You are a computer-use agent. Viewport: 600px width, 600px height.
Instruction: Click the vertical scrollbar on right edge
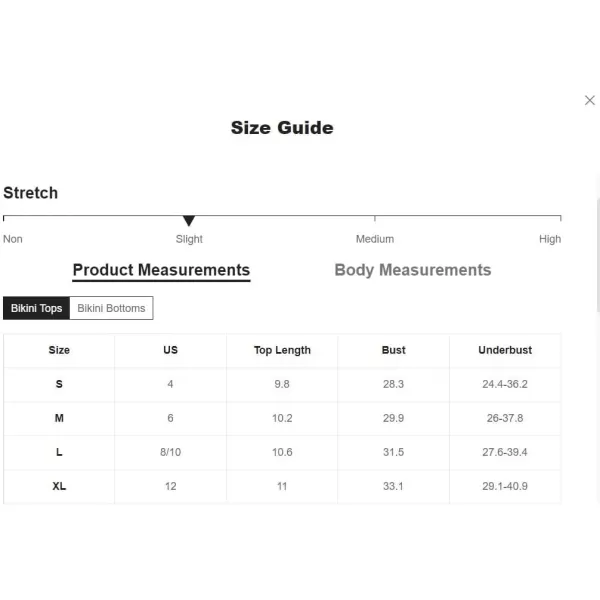tap(598, 255)
